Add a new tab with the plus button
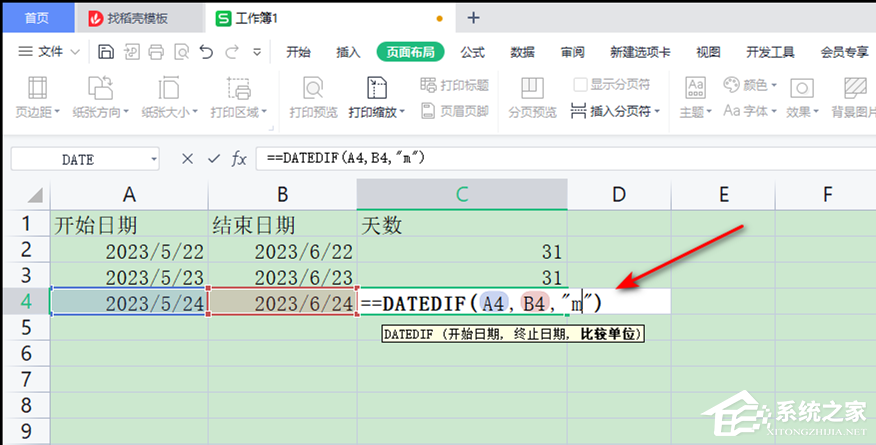 pos(473,18)
